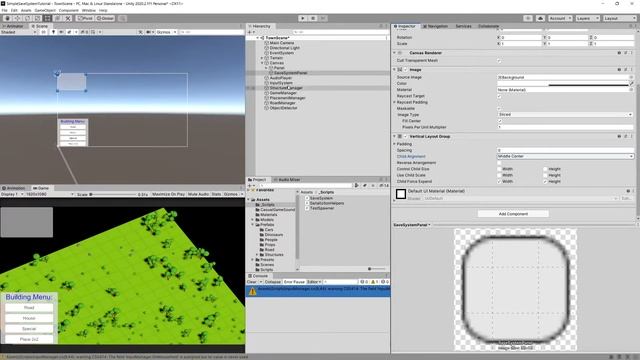Expand the Raycast Padding foldout
640x360 pixels.
tap(395, 102)
